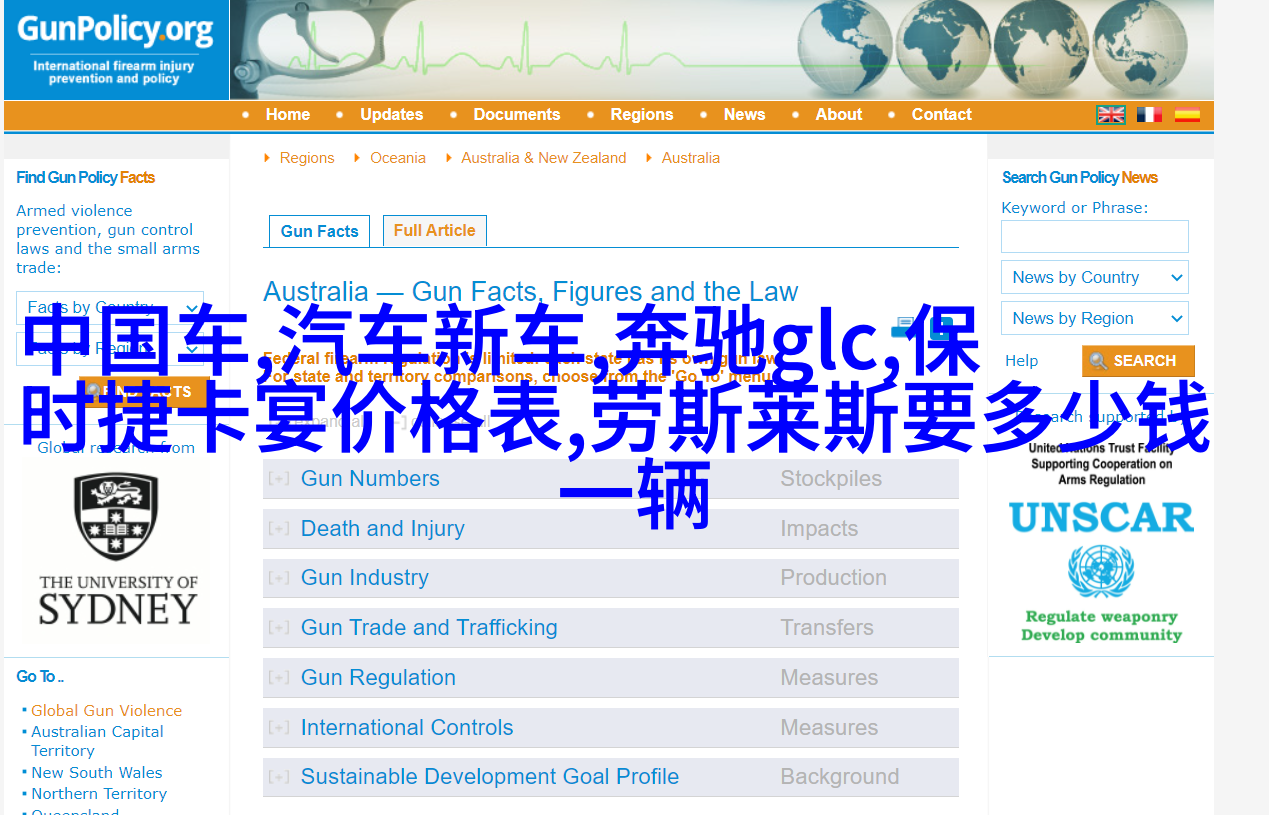Screen dimensions: 1269x815
Task: Click the Australia breadcrumb link
Action: tap(691, 158)
